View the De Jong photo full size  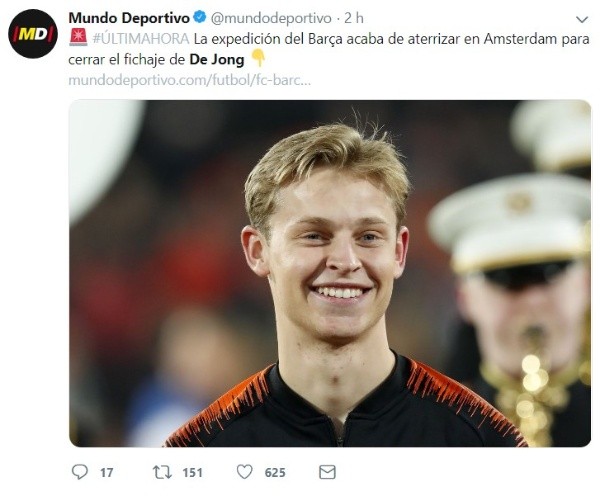coord(330,273)
